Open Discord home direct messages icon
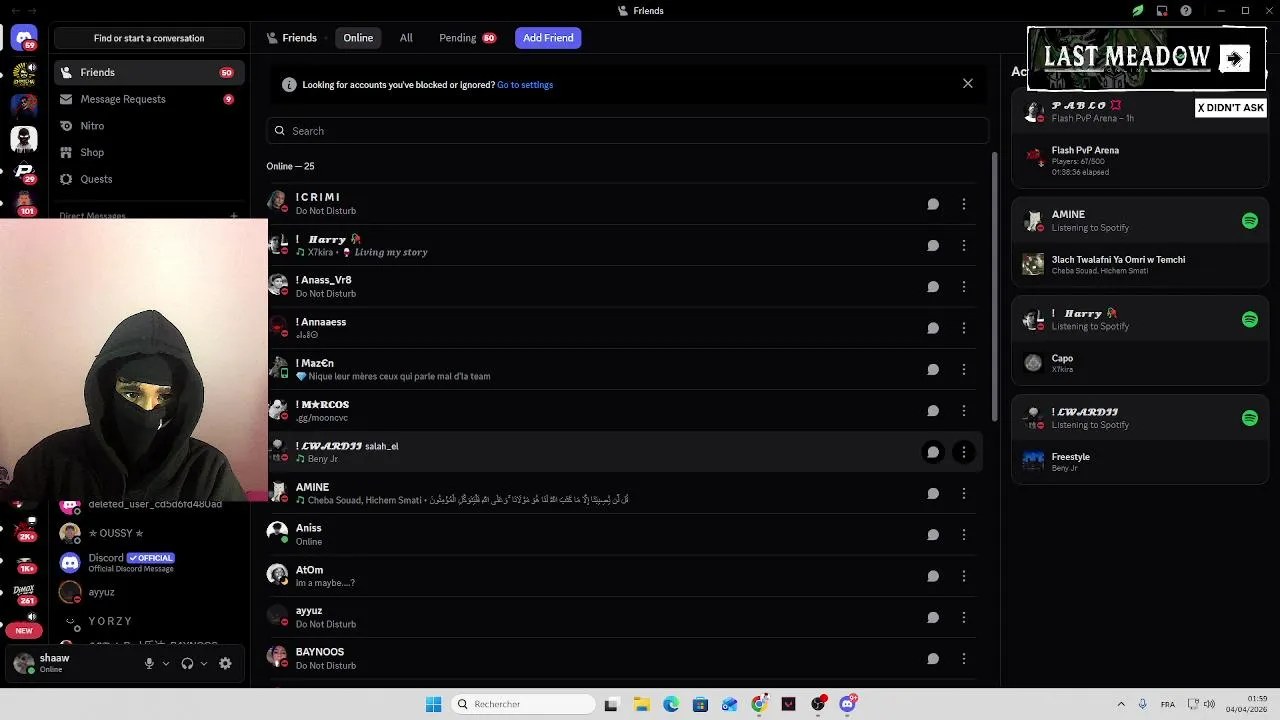Image resolution: width=1280 pixels, height=720 pixels. (24, 38)
